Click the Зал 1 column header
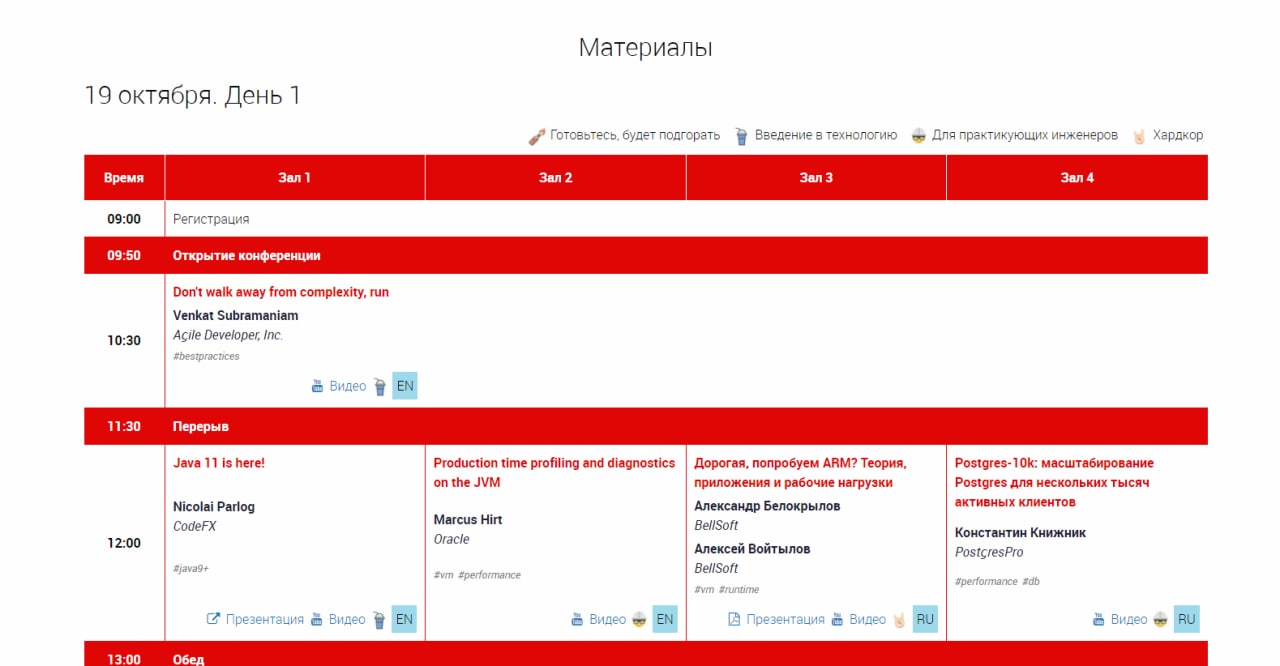The width and height of the screenshot is (1280, 666). (295, 177)
